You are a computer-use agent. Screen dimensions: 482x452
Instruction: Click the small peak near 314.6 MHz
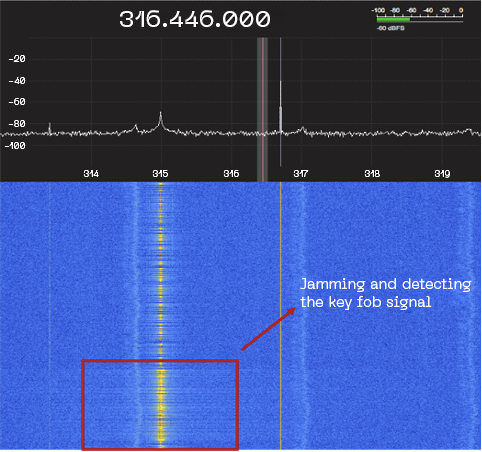click(x=136, y=128)
